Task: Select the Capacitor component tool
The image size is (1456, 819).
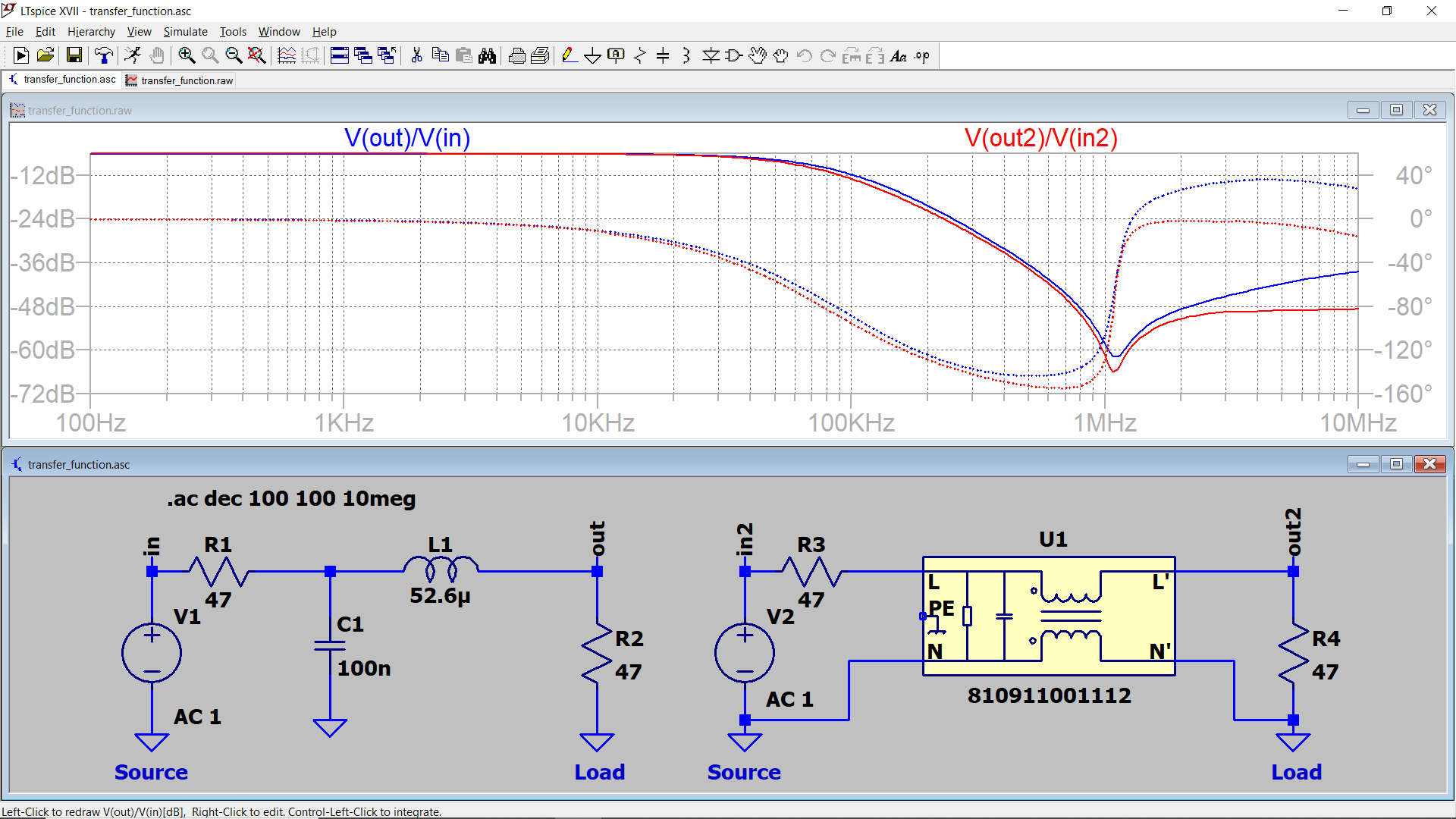Action: coord(663,55)
